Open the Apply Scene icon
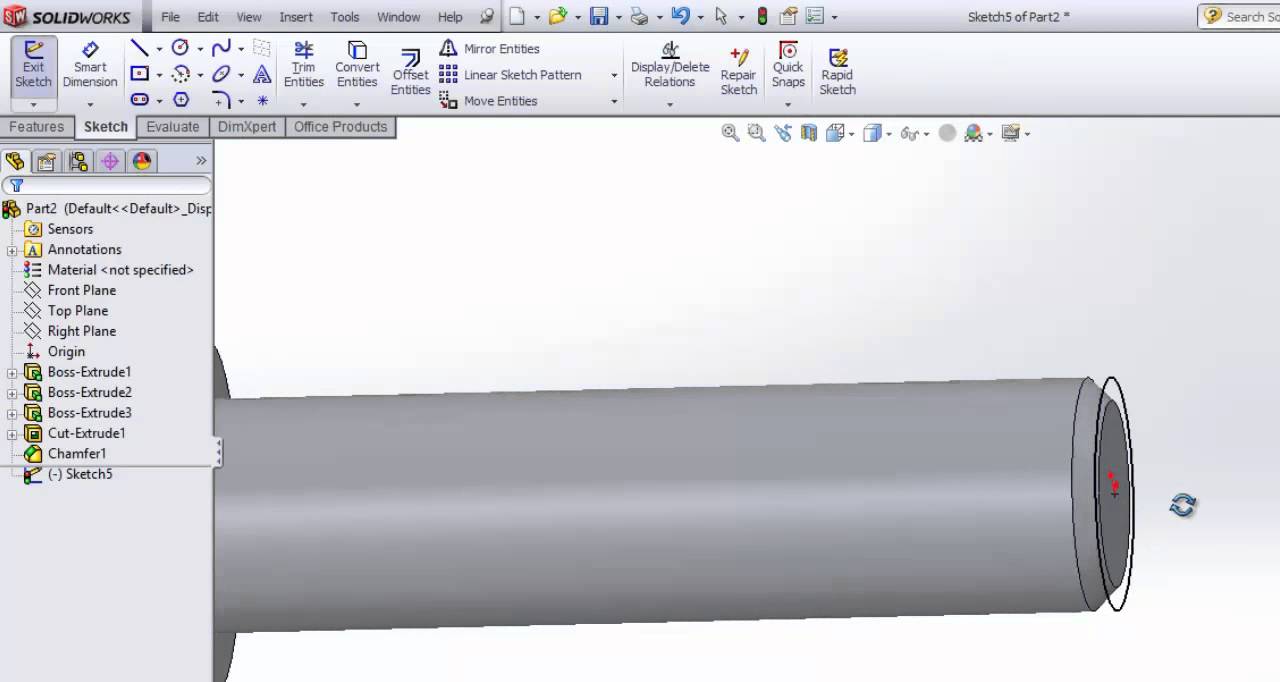1280x682 pixels. pyautogui.click(x=974, y=133)
